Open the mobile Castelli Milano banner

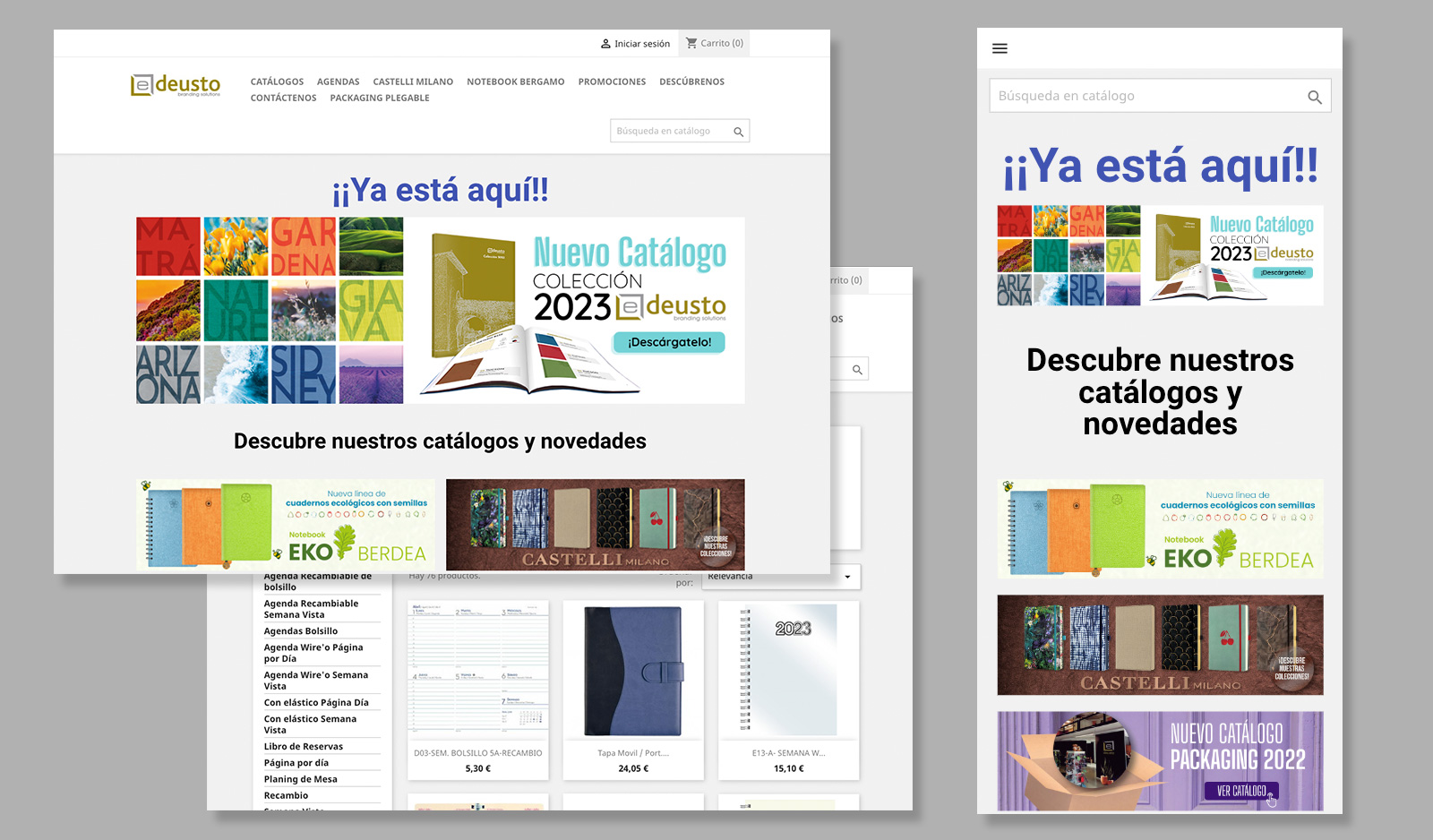point(1160,645)
